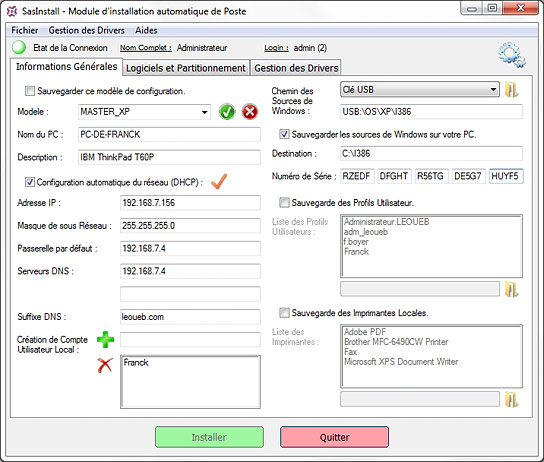Open the Clé USB source path dropdown

click(x=493, y=90)
